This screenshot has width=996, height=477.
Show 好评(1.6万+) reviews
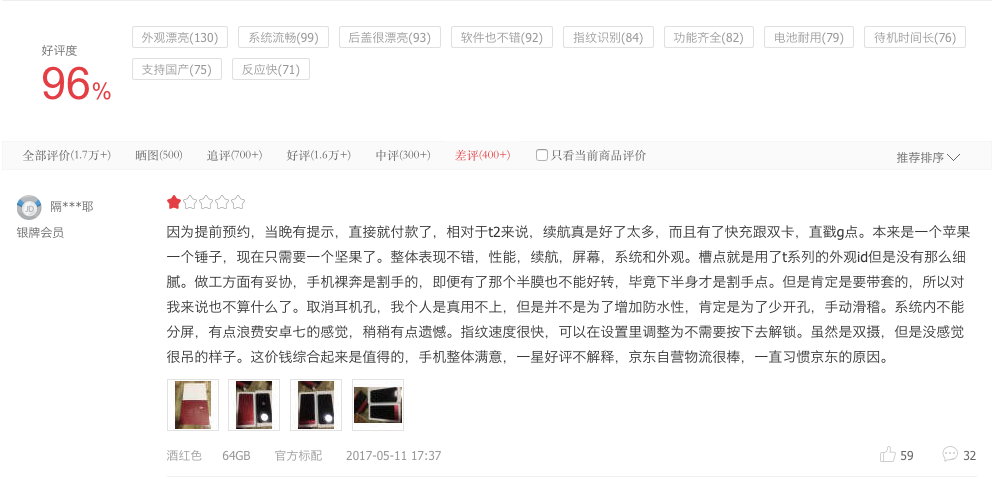click(318, 155)
